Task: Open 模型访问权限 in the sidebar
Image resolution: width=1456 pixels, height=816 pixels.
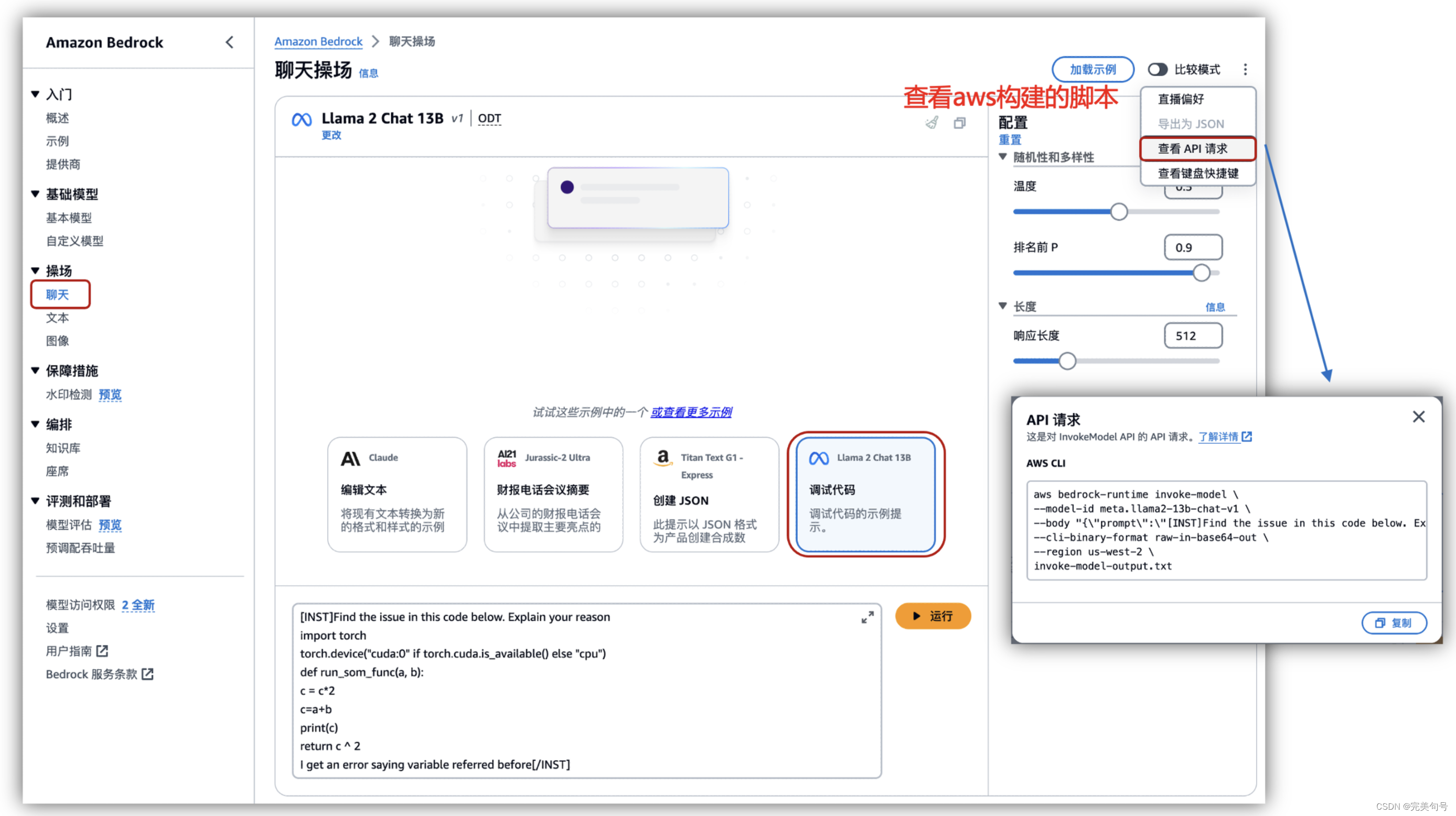Action: [x=80, y=605]
